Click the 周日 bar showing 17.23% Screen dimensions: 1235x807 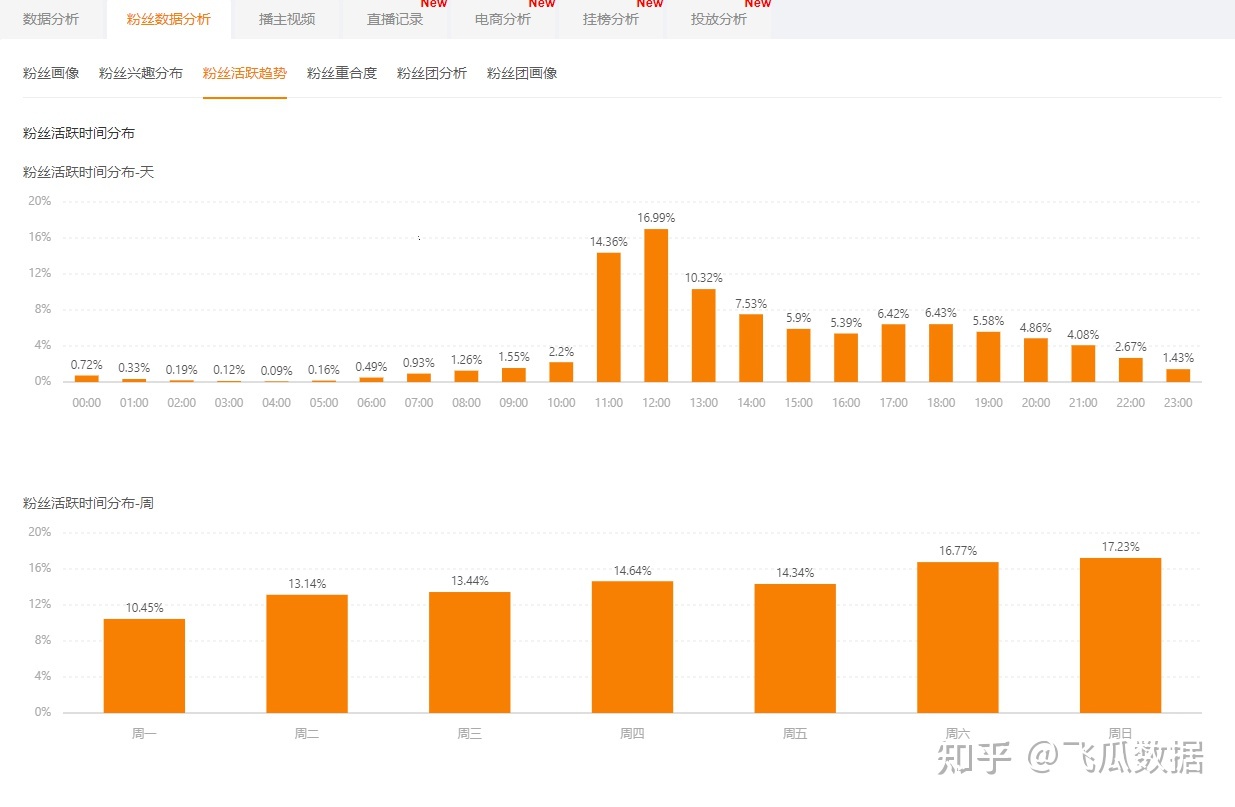[1121, 635]
